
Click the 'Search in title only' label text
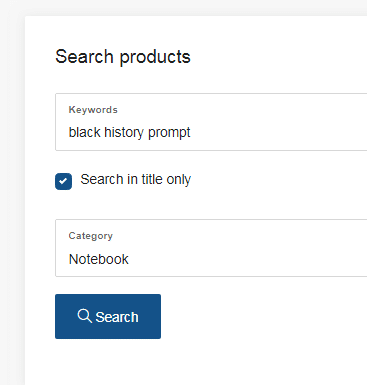point(136,180)
